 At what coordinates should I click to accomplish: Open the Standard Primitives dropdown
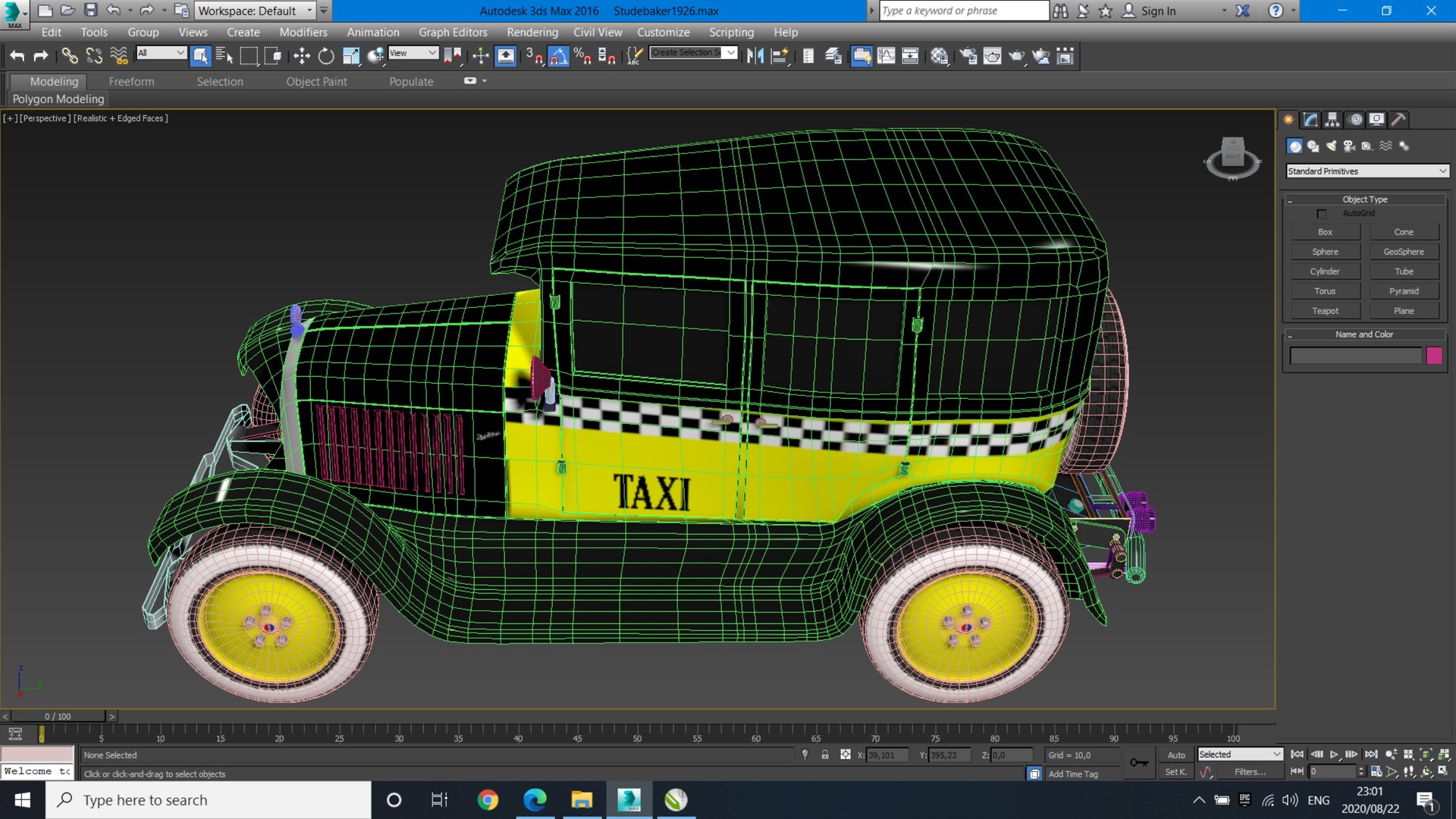click(1367, 171)
